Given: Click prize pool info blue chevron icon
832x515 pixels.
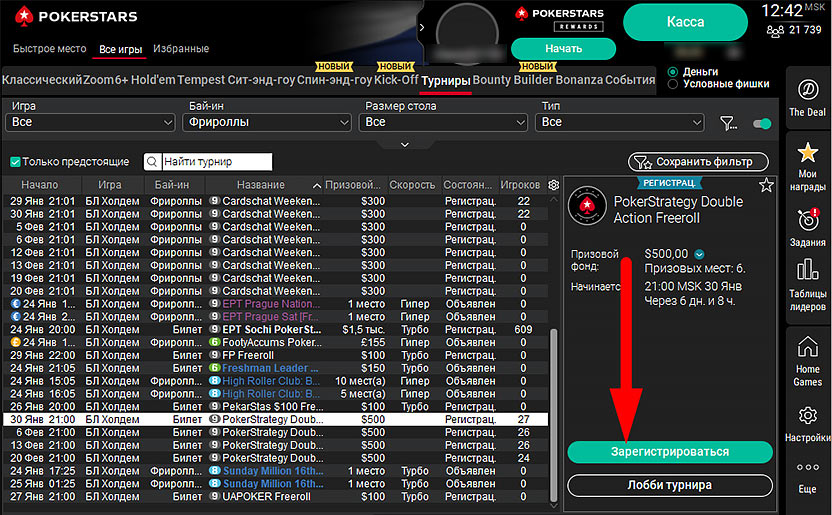Looking at the screenshot, I should [x=699, y=254].
